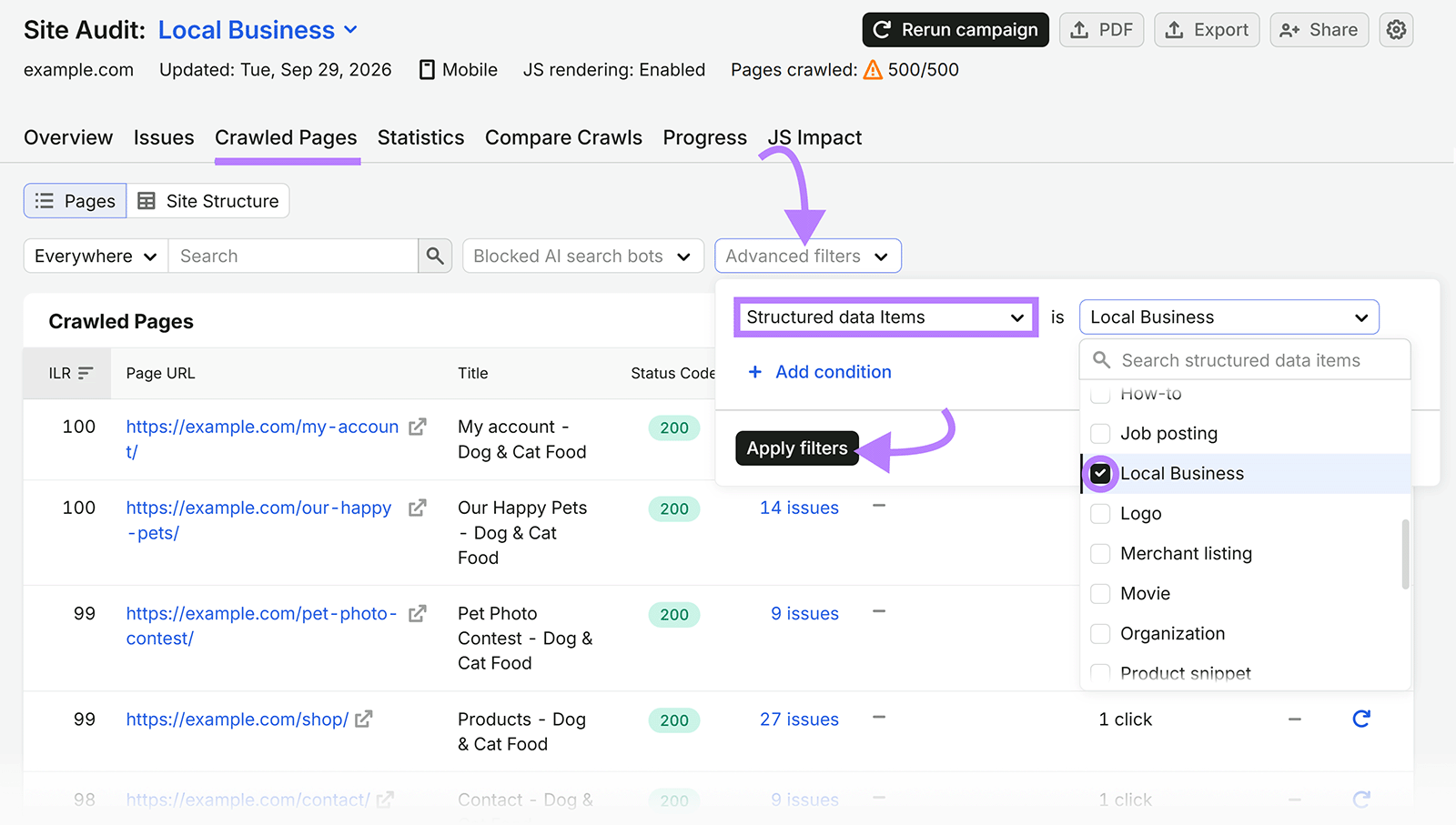1456x825 pixels.
Task: Click the Mobile device icon
Action: [x=427, y=69]
